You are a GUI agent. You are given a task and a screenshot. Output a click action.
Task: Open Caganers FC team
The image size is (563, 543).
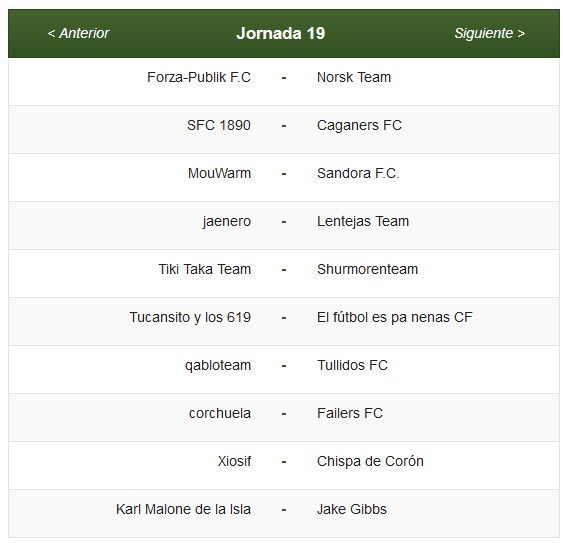pyautogui.click(x=359, y=125)
